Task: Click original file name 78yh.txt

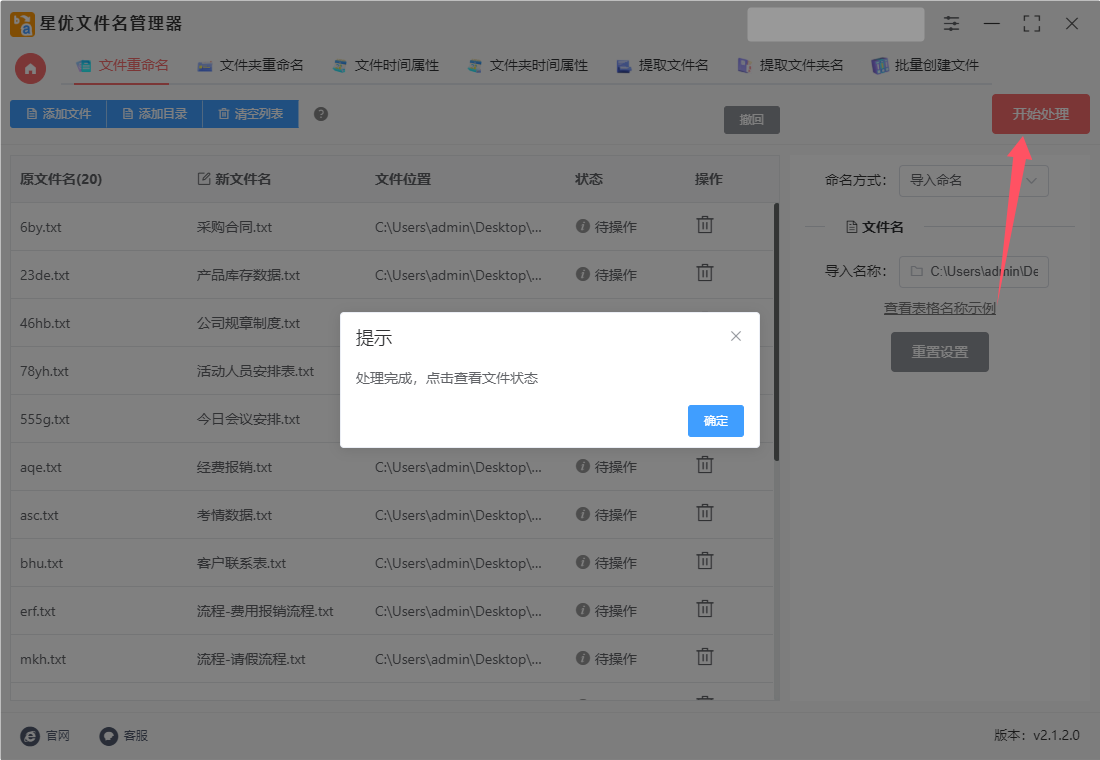Action: (x=44, y=371)
